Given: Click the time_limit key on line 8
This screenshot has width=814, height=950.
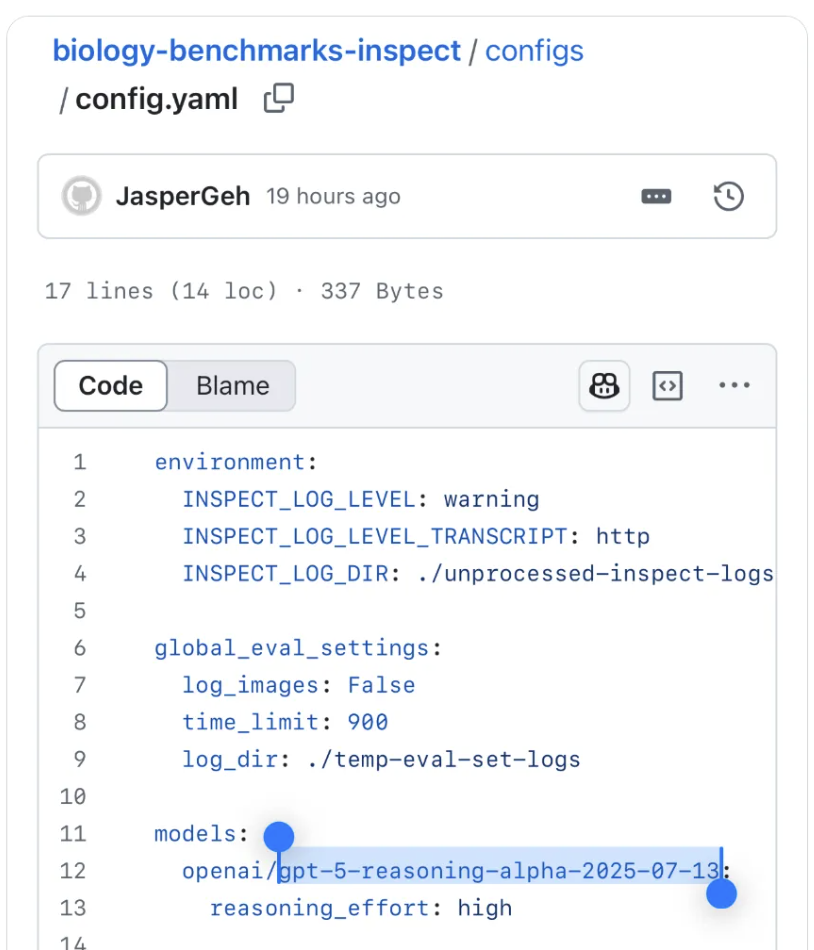Looking at the screenshot, I should pyautogui.click(x=232, y=722).
